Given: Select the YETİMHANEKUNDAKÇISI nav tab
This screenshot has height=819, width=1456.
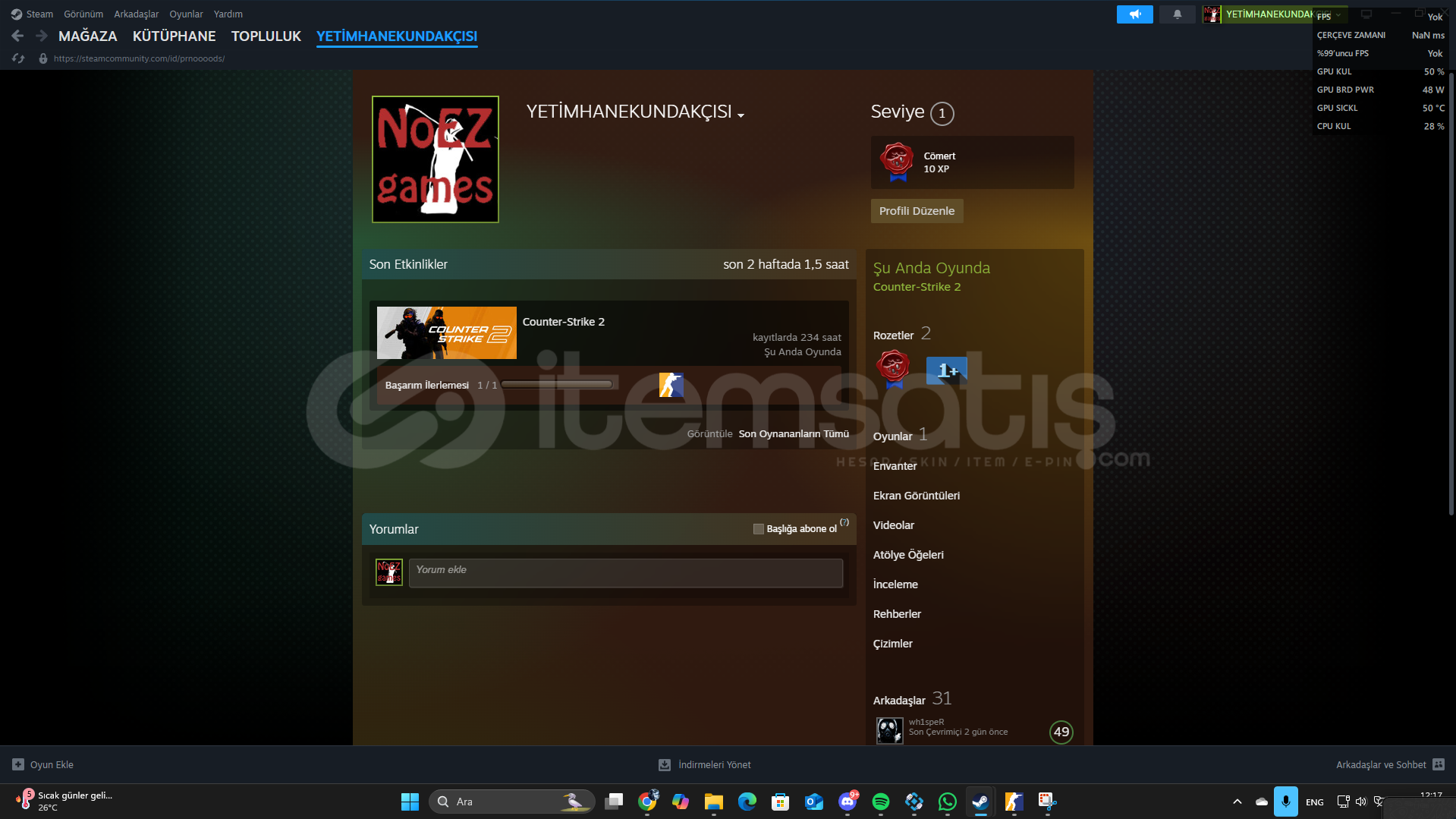Looking at the screenshot, I should pyautogui.click(x=397, y=36).
